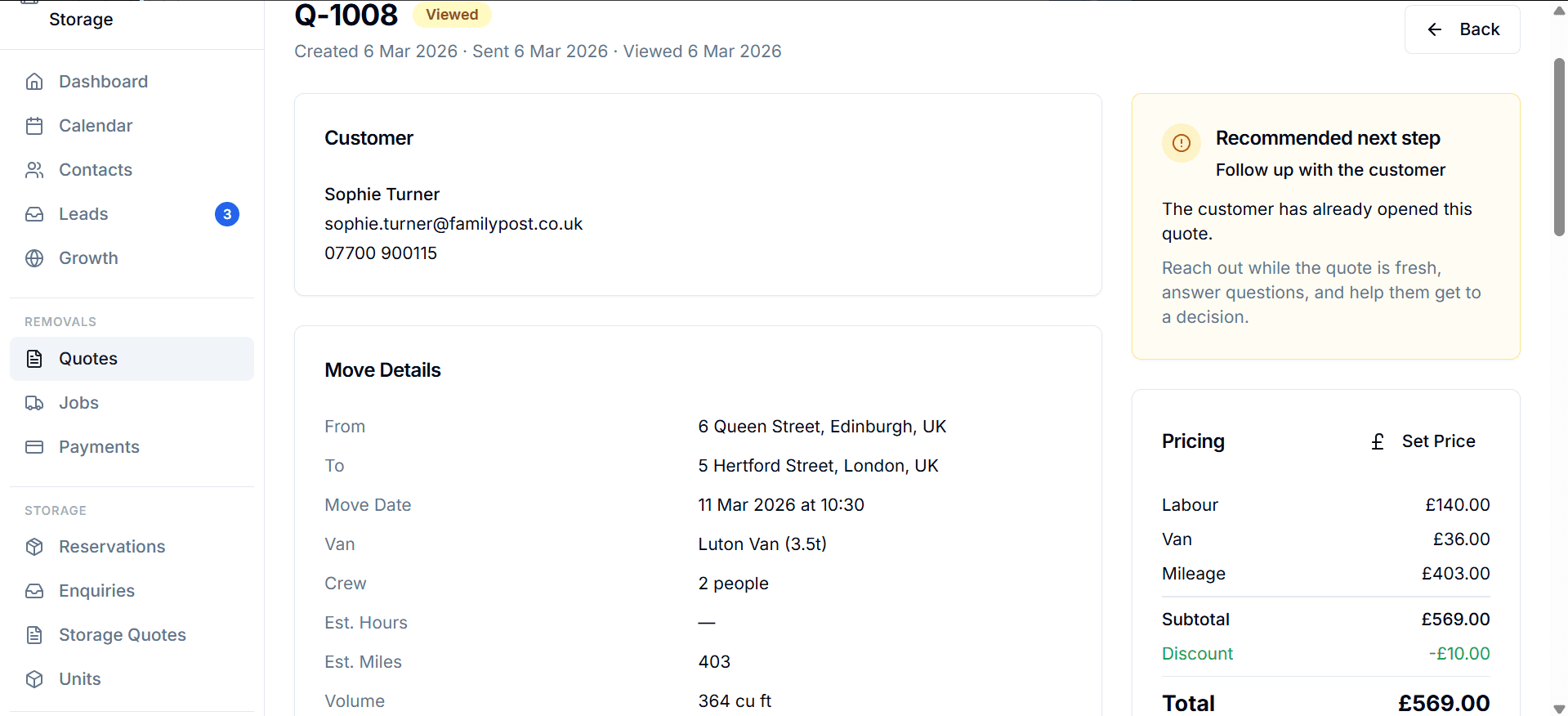Image resolution: width=1568 pixels, height=716 pixels.
Task: Select the Growth globe icon
Action: (34, 257)
